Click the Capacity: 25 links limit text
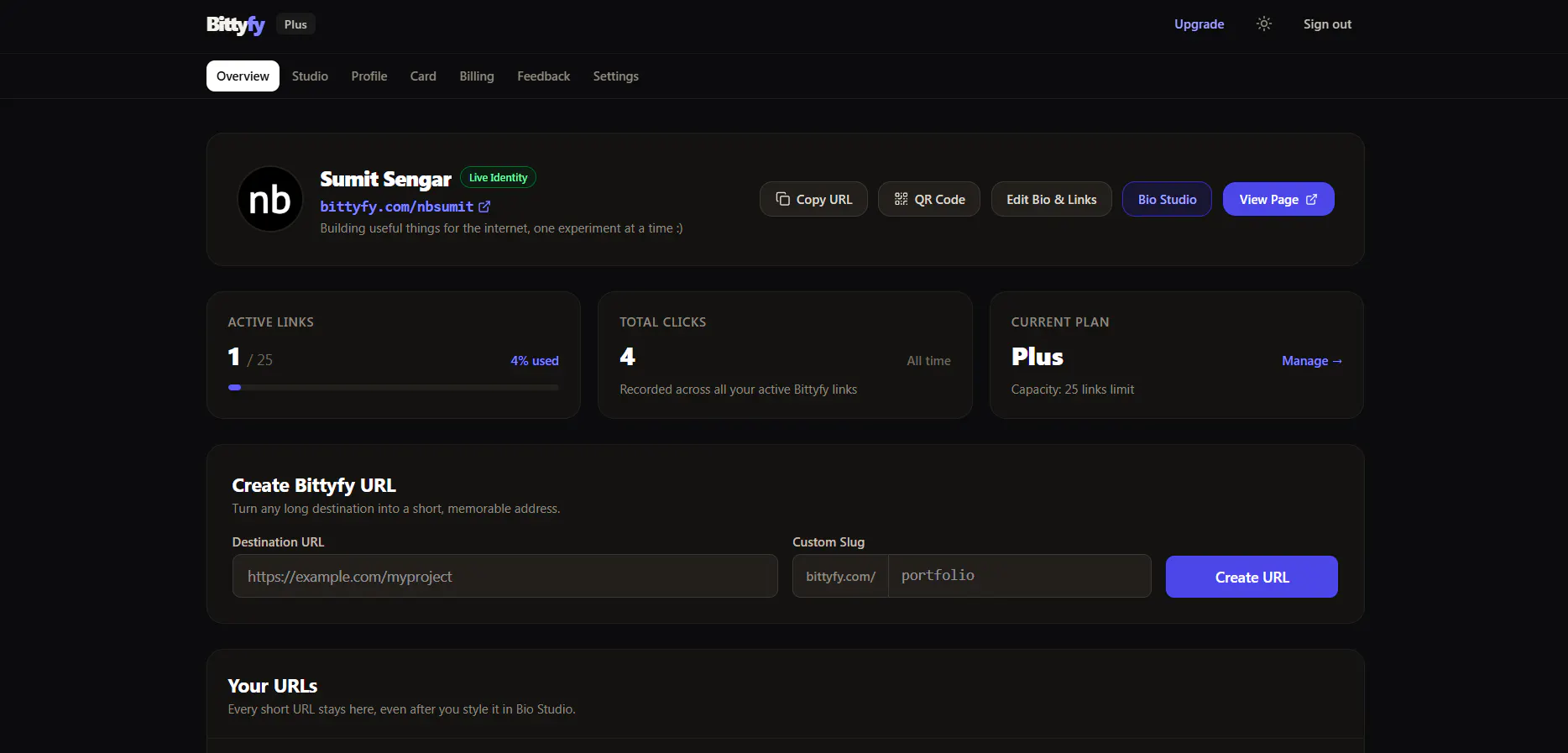 point(1072,390)
